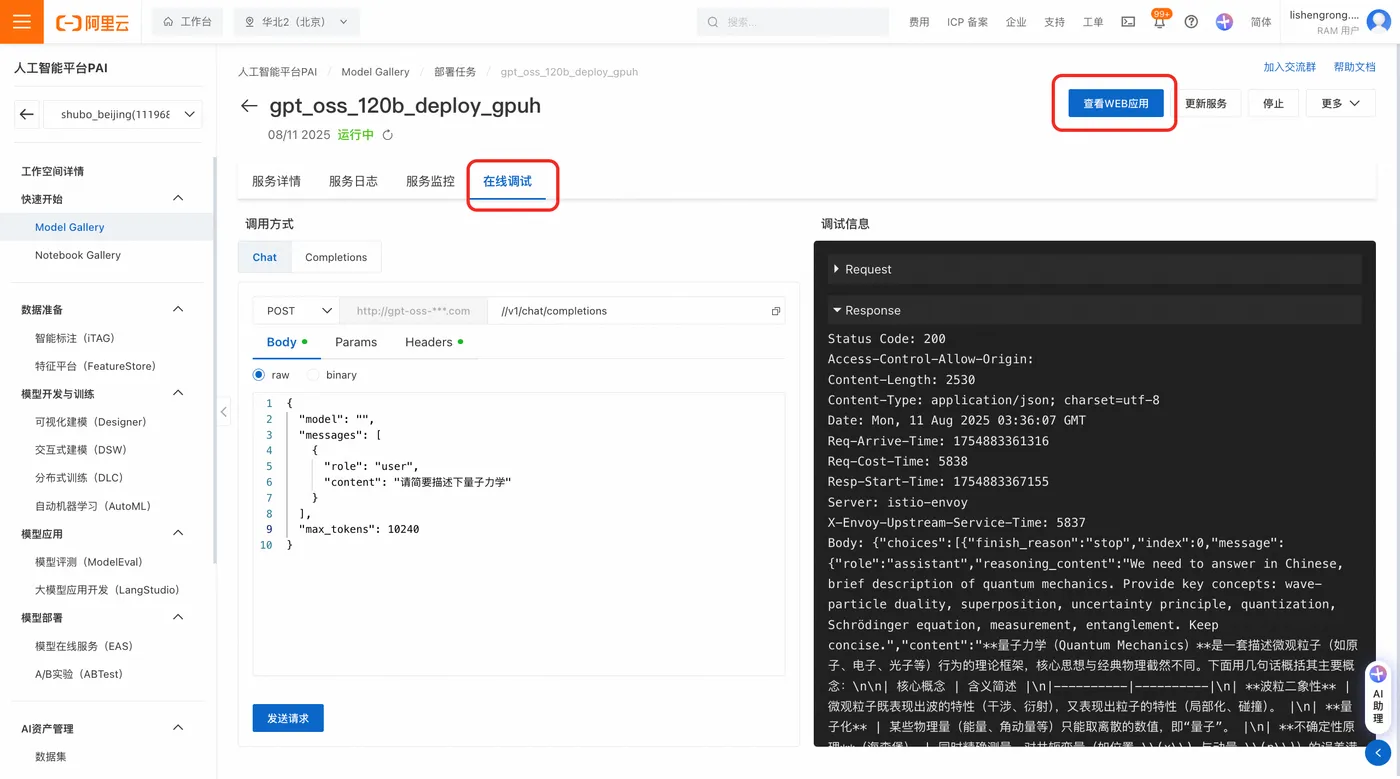1400x779 pixels.
Task: Click the 停止 button
Action: click(1273, 103)
